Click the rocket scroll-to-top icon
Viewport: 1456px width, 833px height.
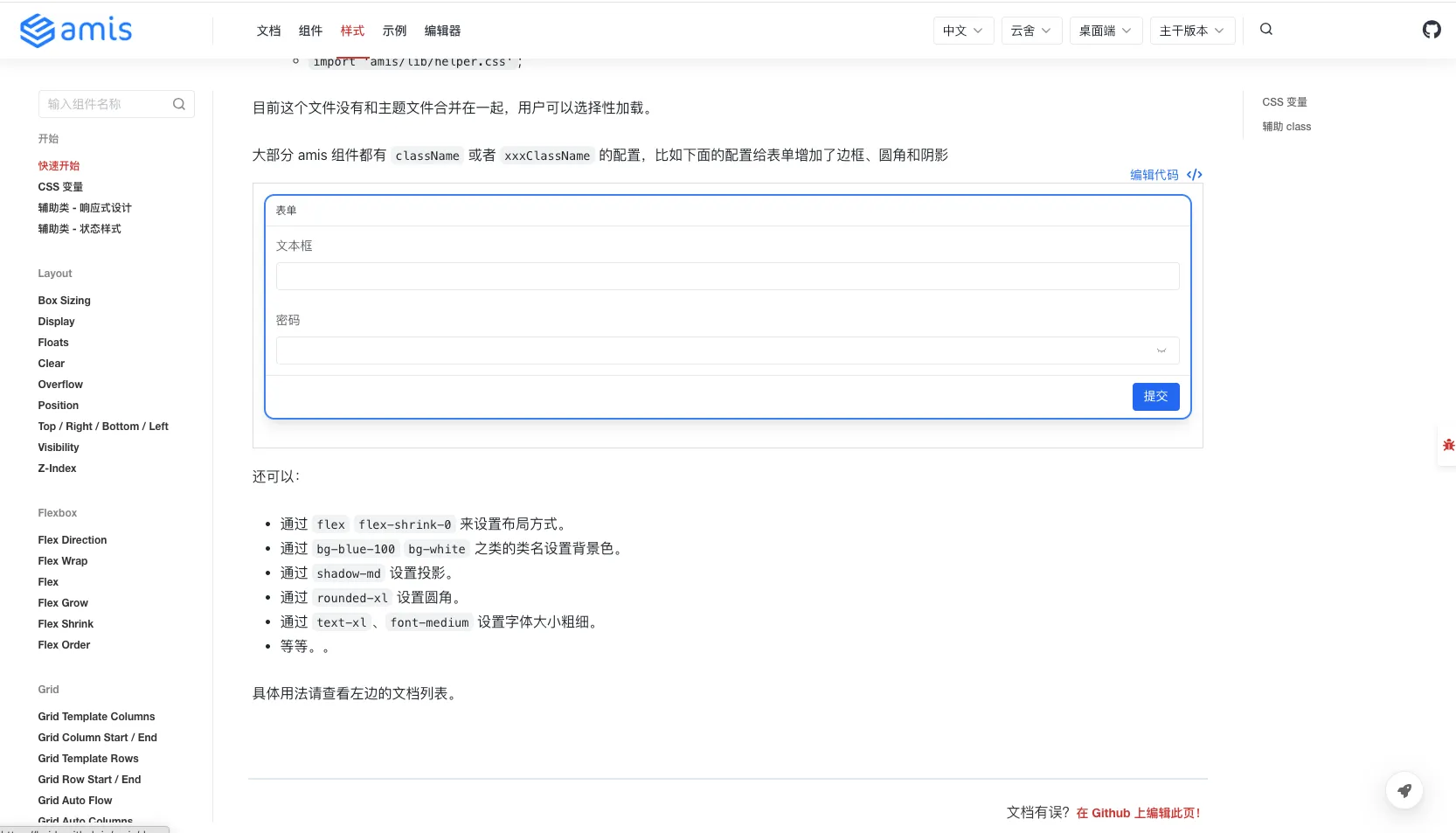(x=1404, y=790)
